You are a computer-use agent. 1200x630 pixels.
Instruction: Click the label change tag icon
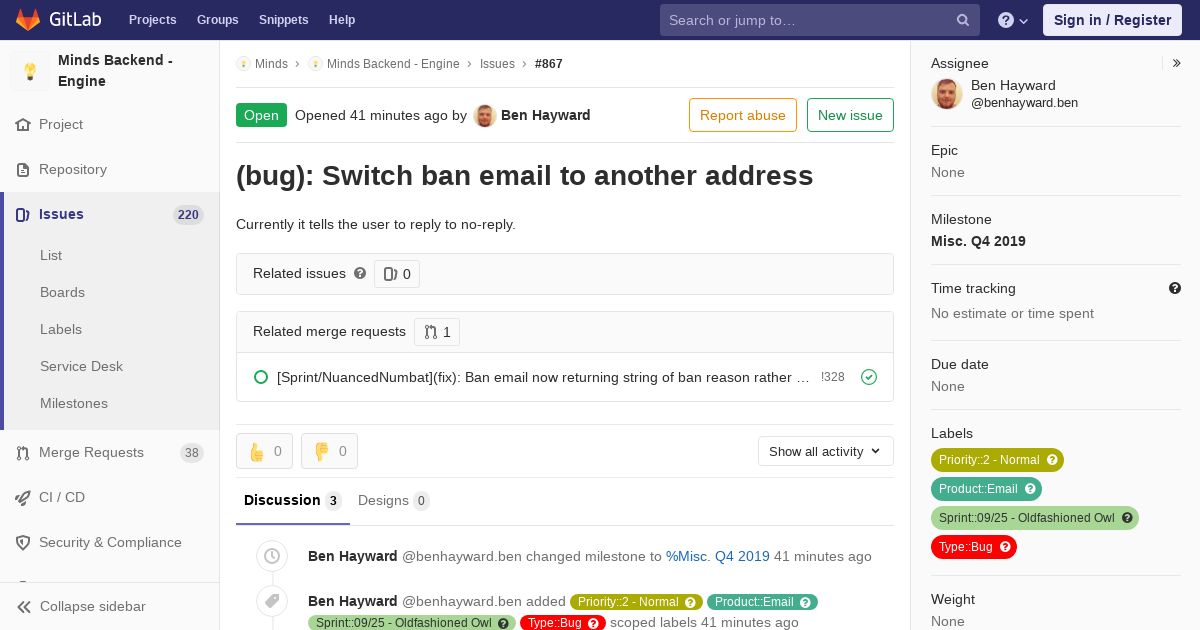tap(272, 601)
